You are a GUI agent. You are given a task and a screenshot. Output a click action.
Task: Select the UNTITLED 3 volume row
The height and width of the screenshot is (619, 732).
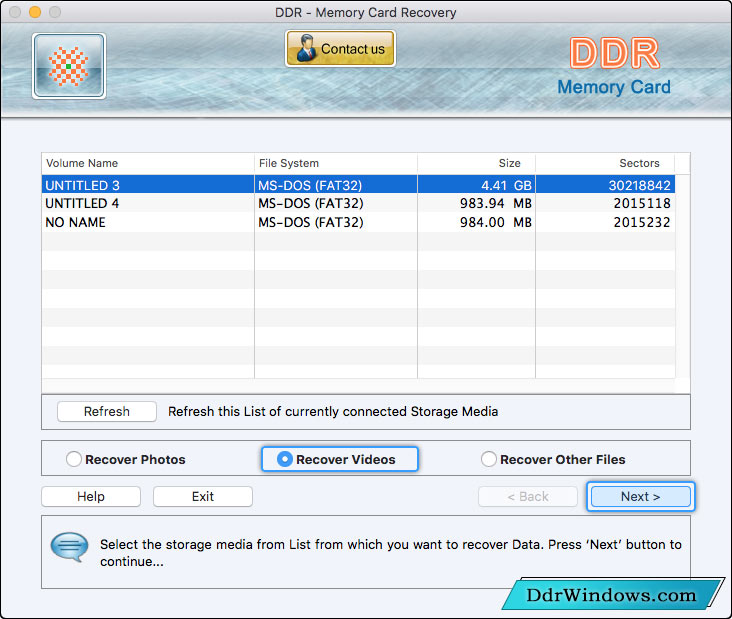pos(358,185)
